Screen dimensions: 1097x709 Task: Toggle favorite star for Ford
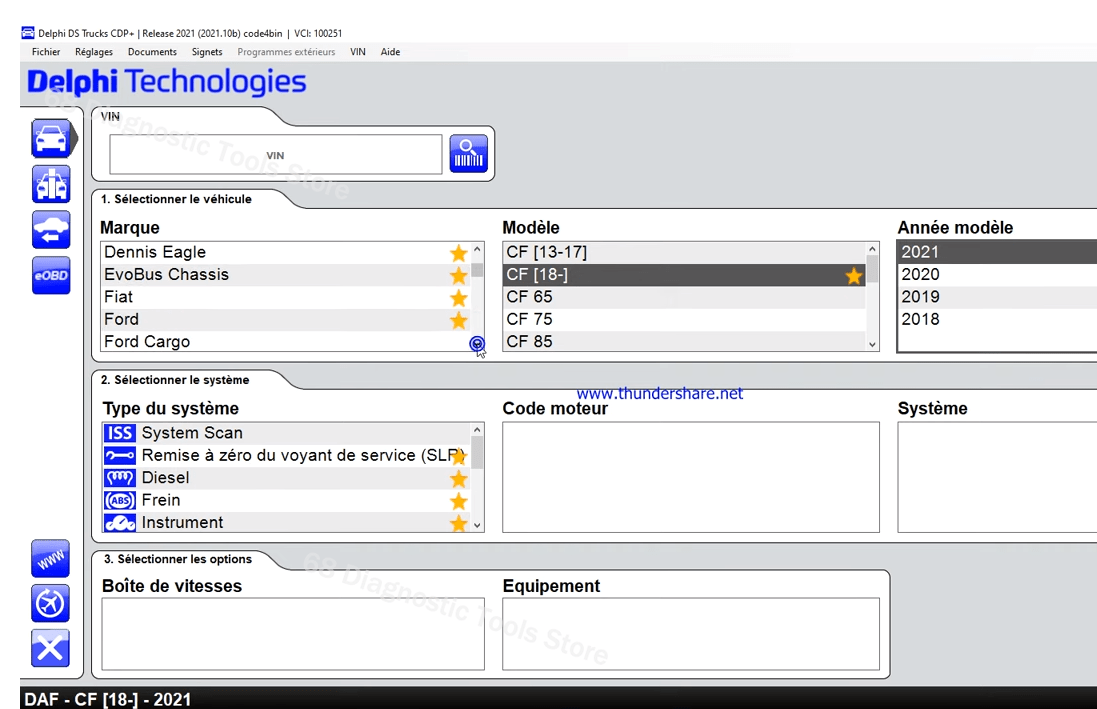coord(458,320)
